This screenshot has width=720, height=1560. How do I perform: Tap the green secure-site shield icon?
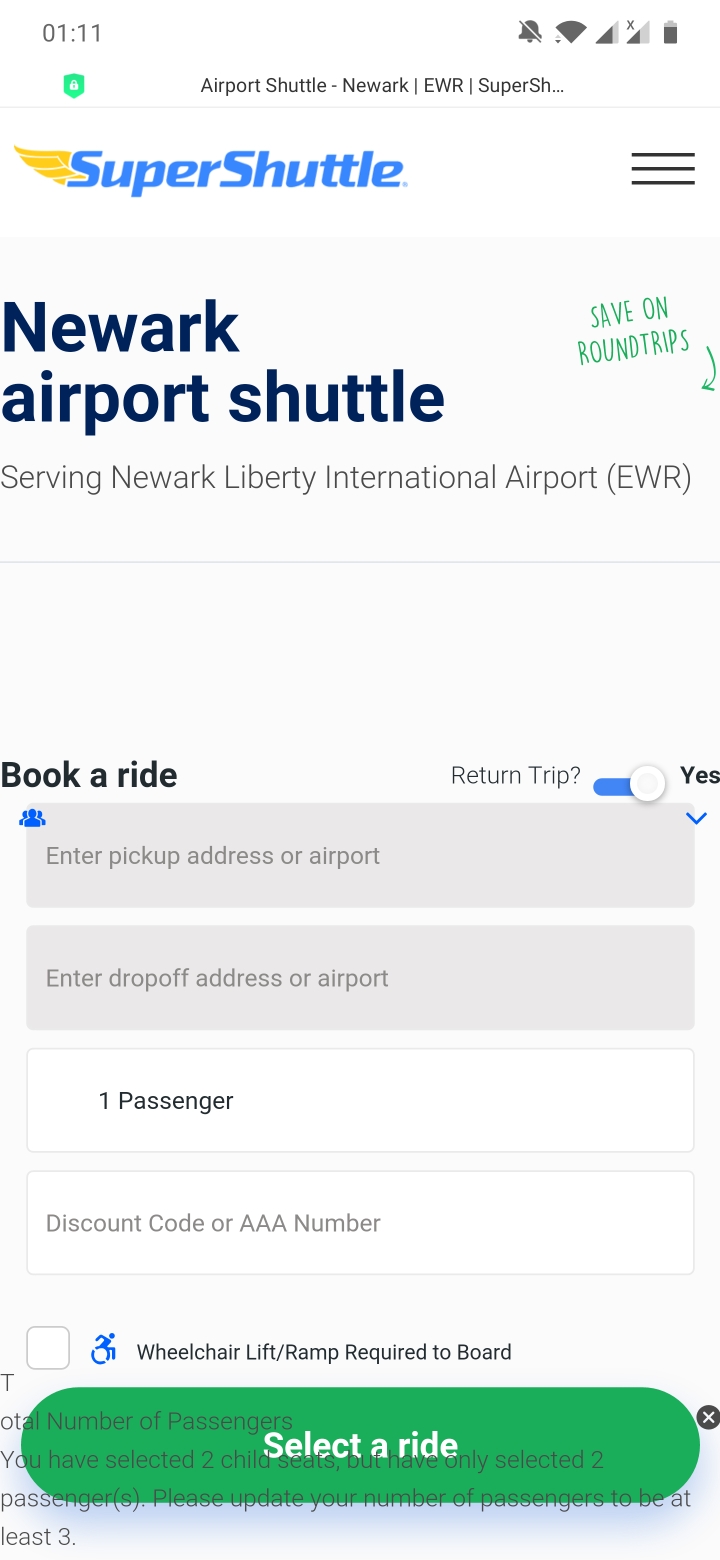[x=74, y=86]
